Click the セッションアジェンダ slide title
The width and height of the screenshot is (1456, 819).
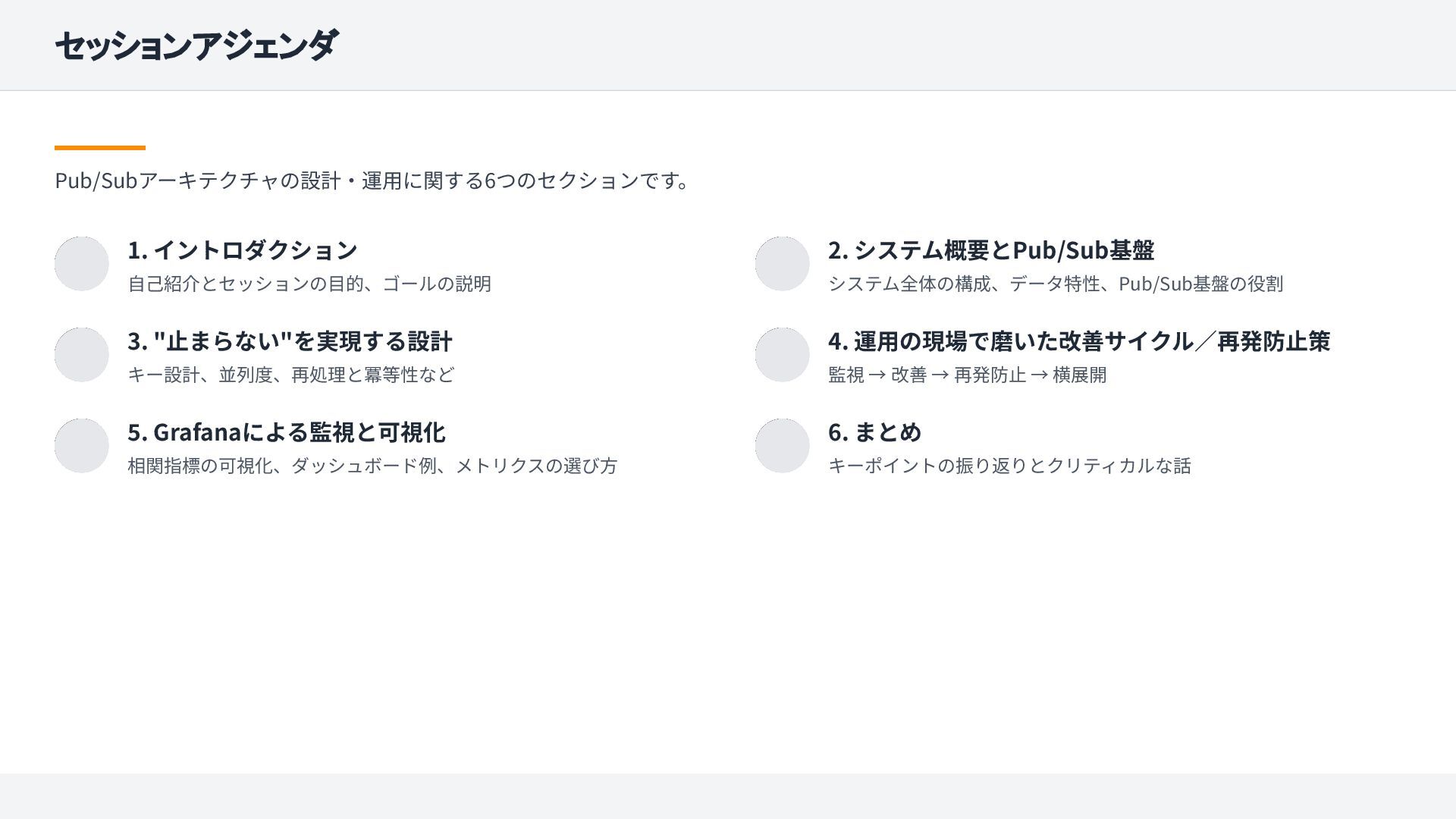196,45
